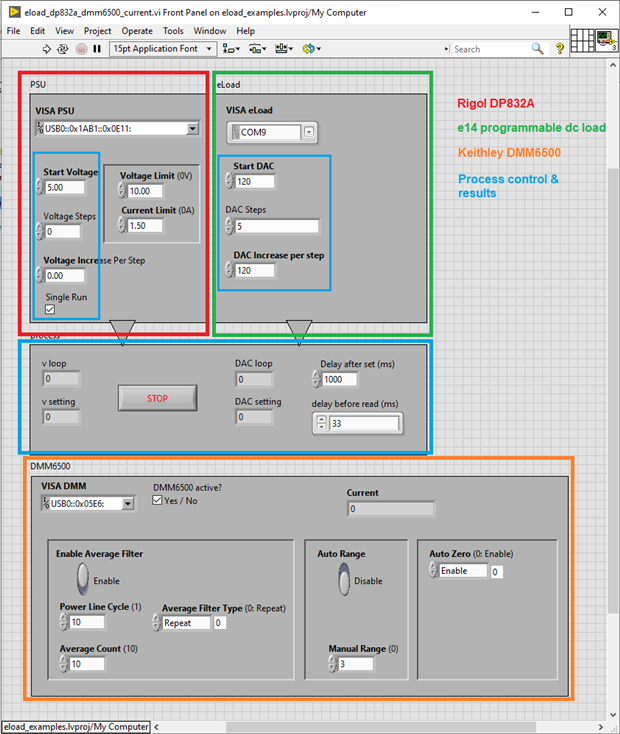Click the Delay after set stepper arrows
Screen dimensions: 620x734
click(x=317, y=380)
